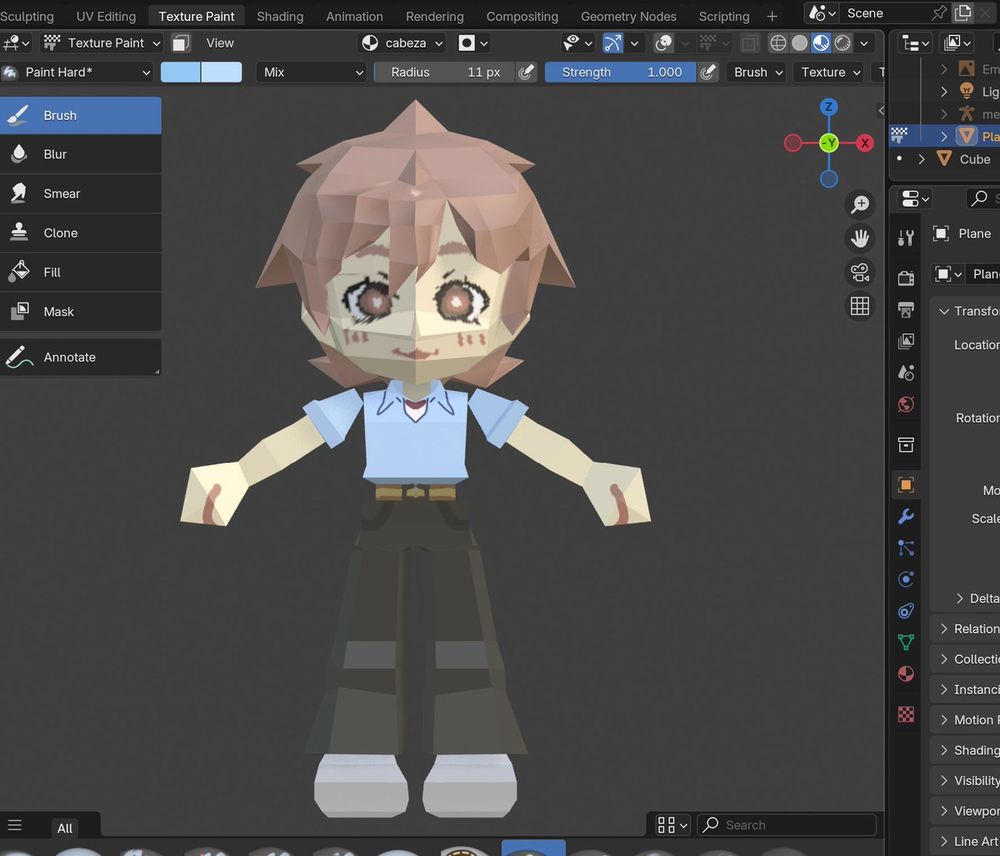
Task: Select the Mask tool
Action: [x=80, y=312]
